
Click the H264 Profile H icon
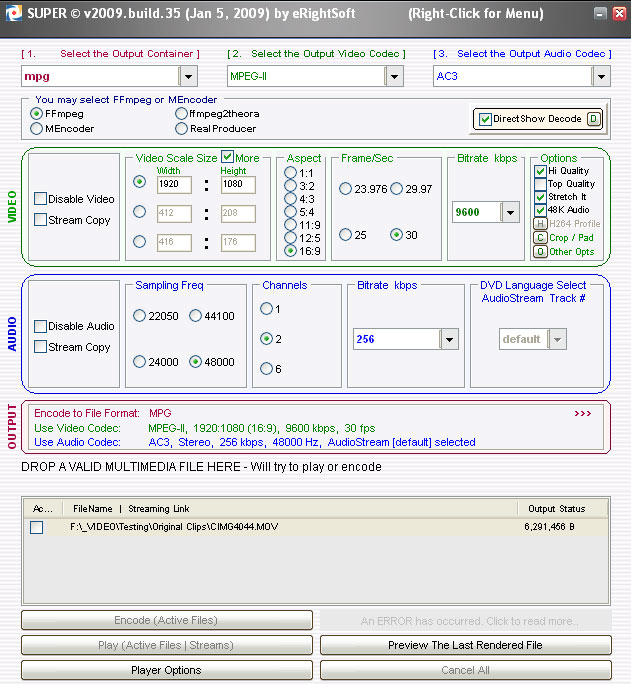(x=540, y=224)
